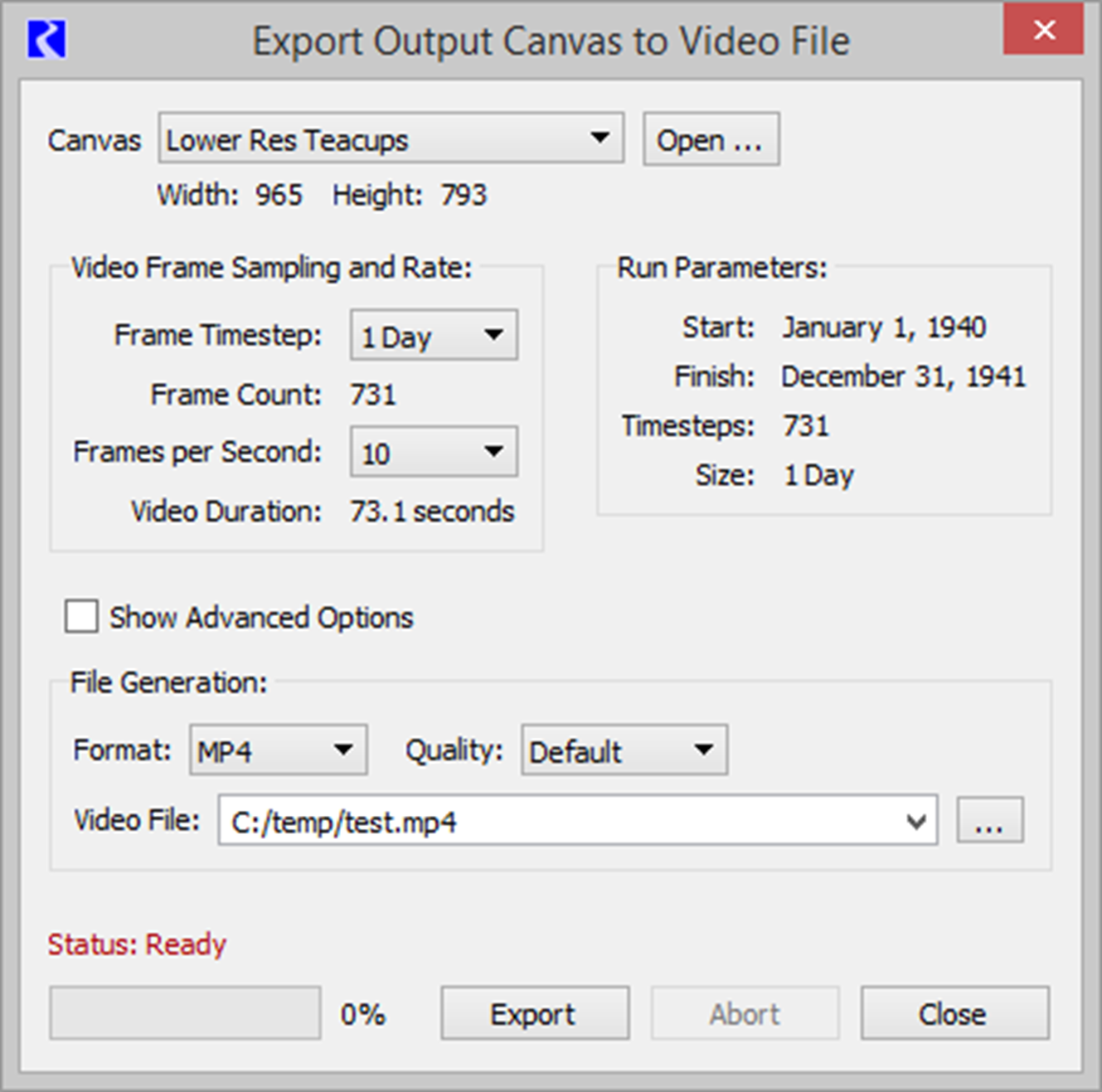Click the Finish date December 31, 1941
The height and width of the screenshot is (1092, 1102).
pyautogui.click(x=903, y=376)
